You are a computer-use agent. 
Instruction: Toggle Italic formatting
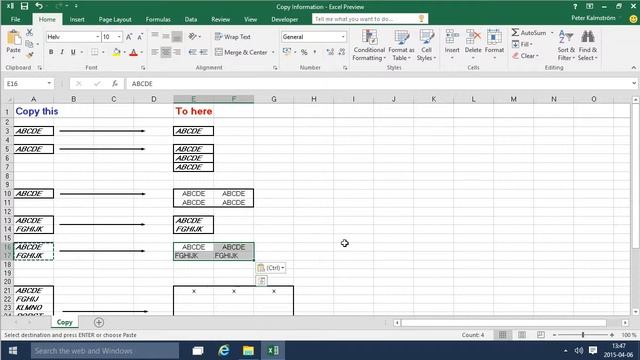click(x=62, y=52)
